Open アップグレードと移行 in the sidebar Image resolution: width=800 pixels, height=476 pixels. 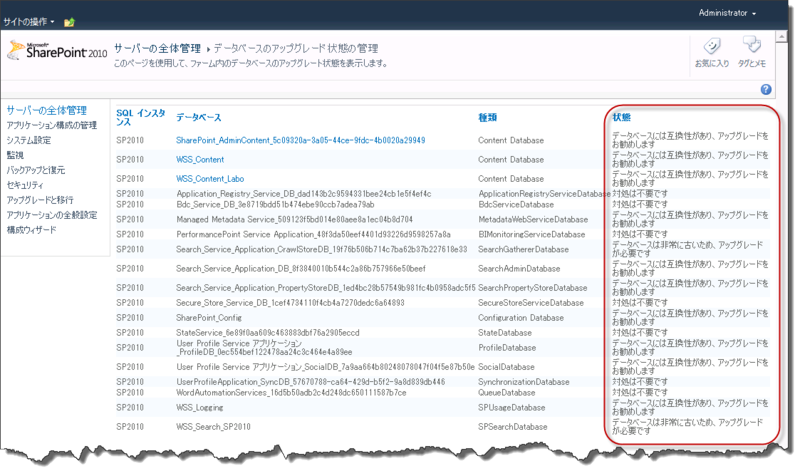coord(40,200)
